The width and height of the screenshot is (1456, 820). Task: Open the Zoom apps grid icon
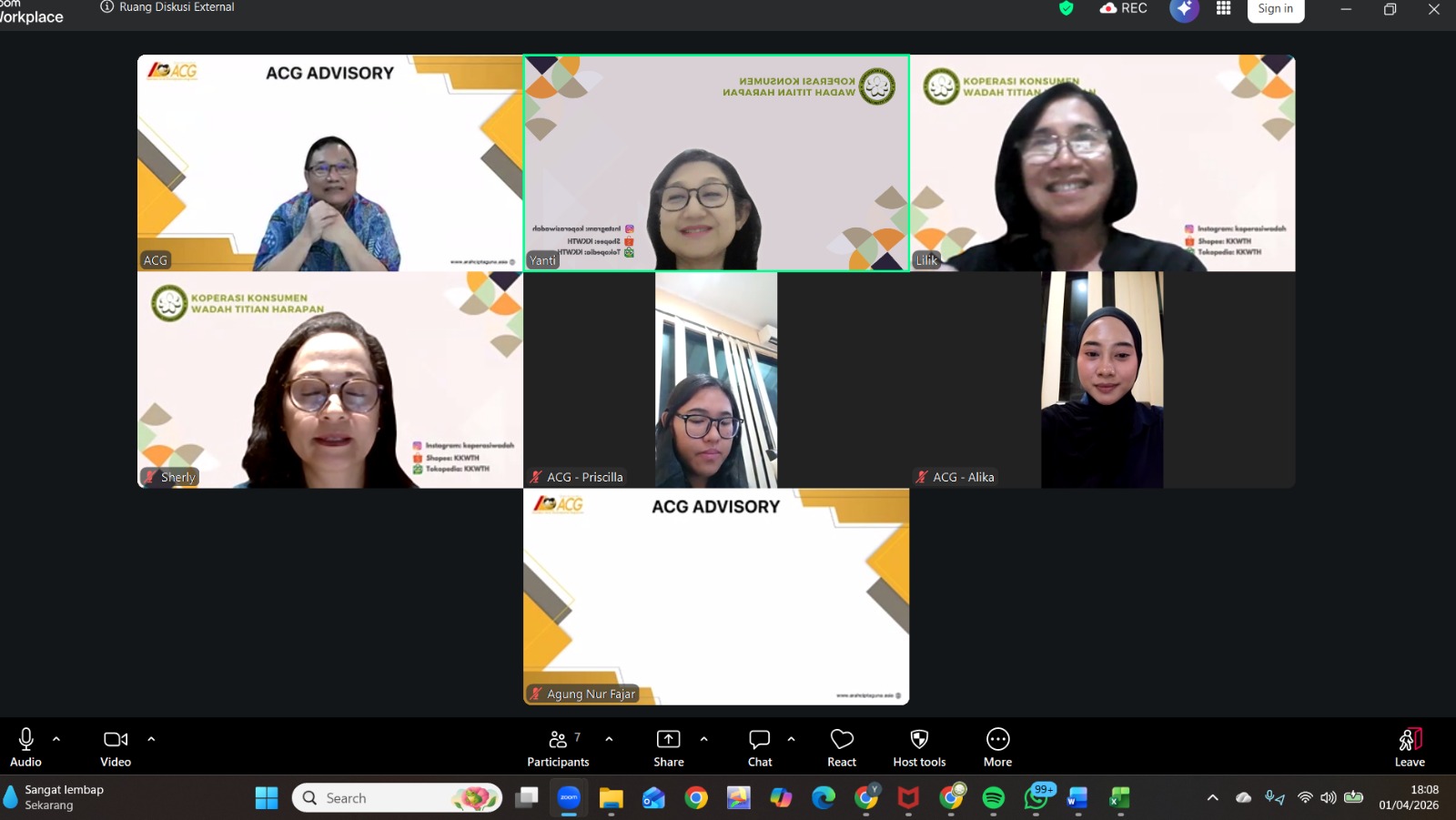tap(1223, 8)
